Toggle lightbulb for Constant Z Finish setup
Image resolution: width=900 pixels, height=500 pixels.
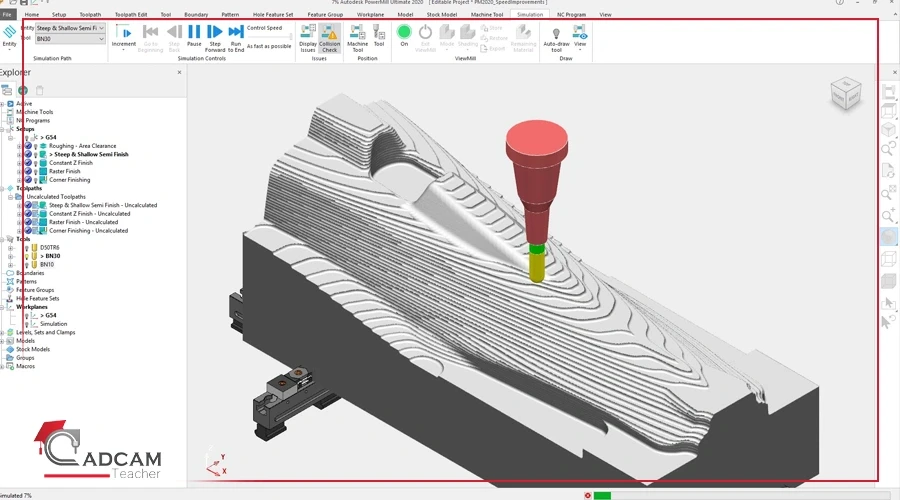pos(36,163)
